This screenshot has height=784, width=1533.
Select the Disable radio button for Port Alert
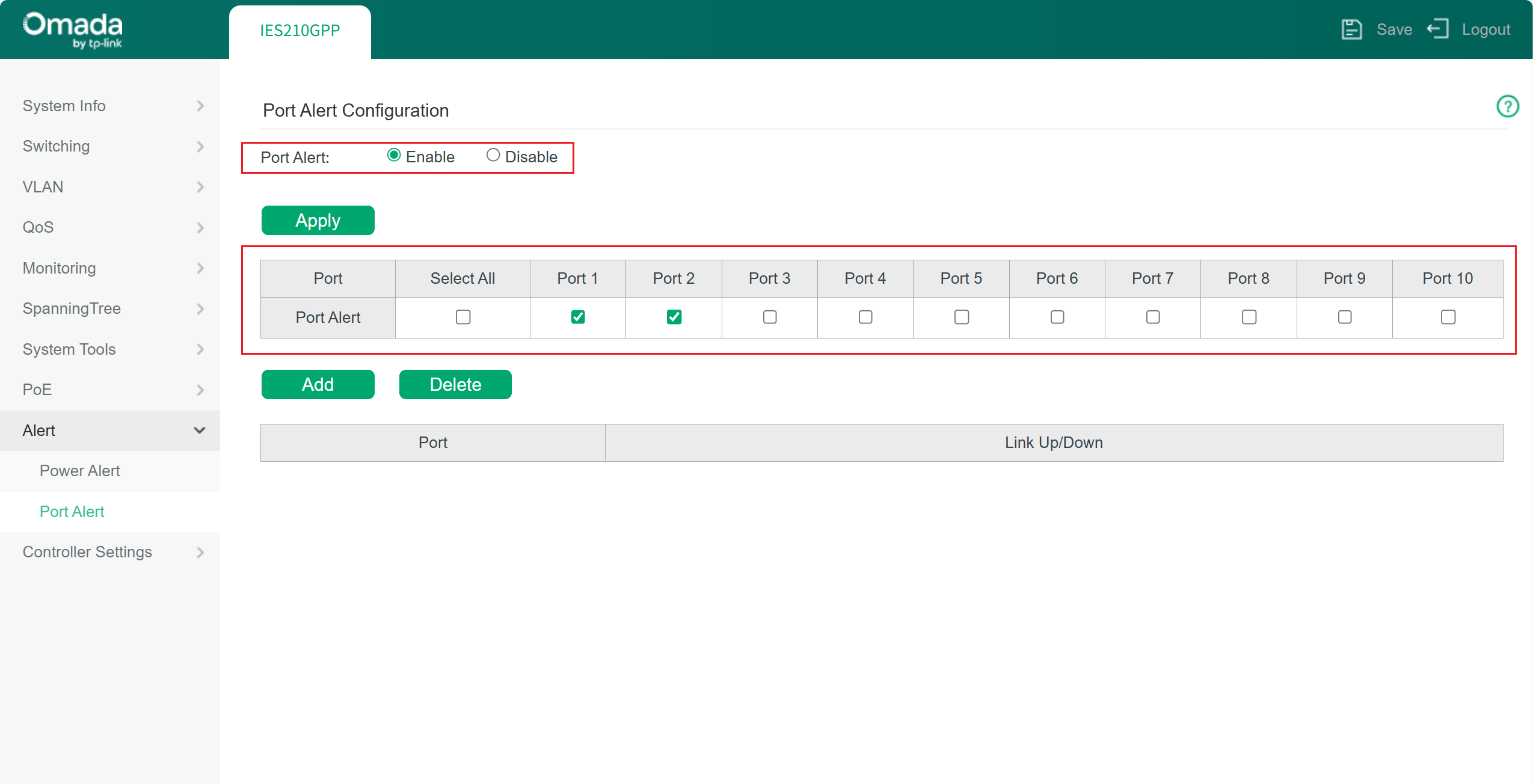click(493, 155)
